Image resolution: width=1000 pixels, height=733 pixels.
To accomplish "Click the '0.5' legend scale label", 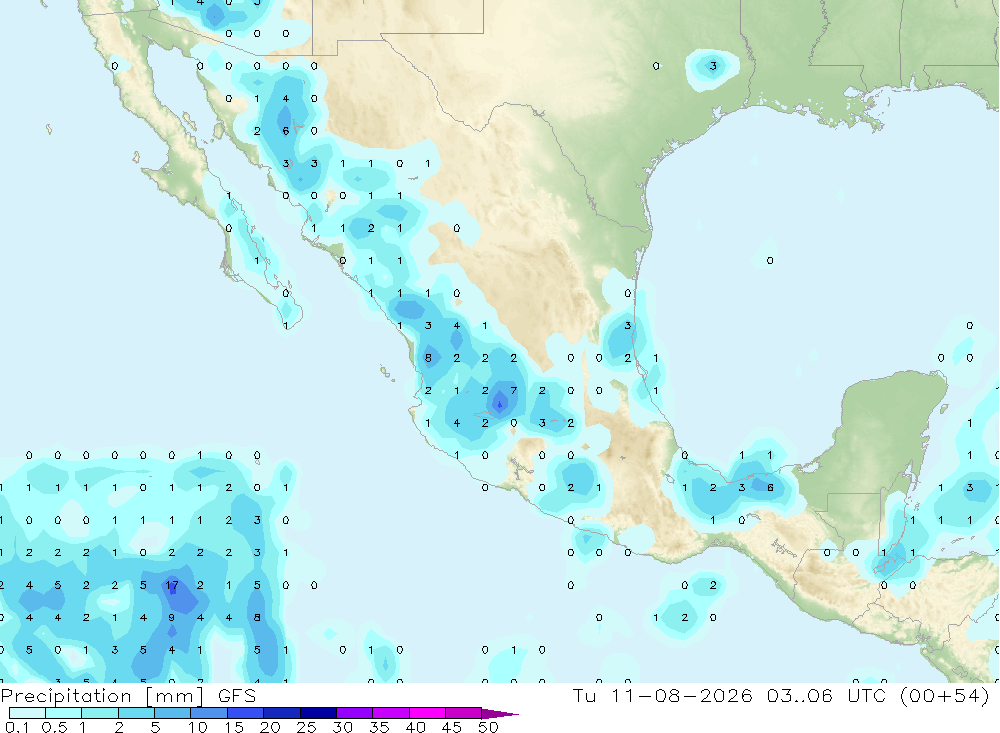I will point(54,727).
